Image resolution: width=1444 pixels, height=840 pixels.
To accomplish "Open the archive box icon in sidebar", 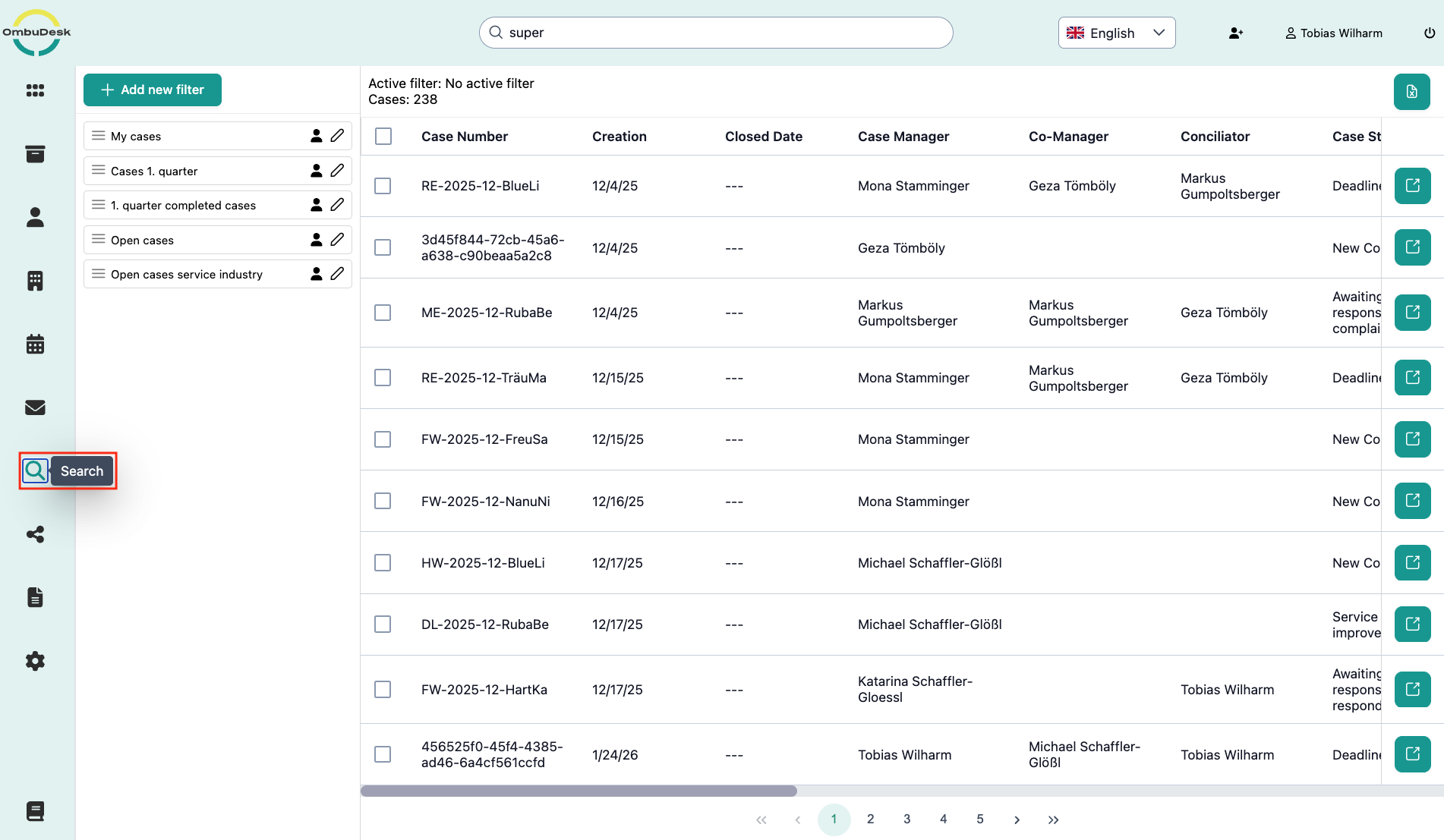I will point(35,154).
